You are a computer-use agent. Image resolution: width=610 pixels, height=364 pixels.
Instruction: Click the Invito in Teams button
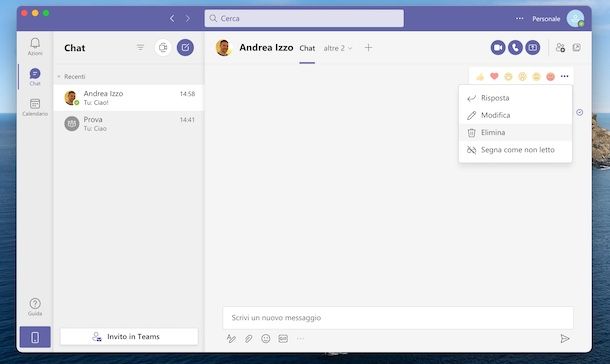pos(129,336)
